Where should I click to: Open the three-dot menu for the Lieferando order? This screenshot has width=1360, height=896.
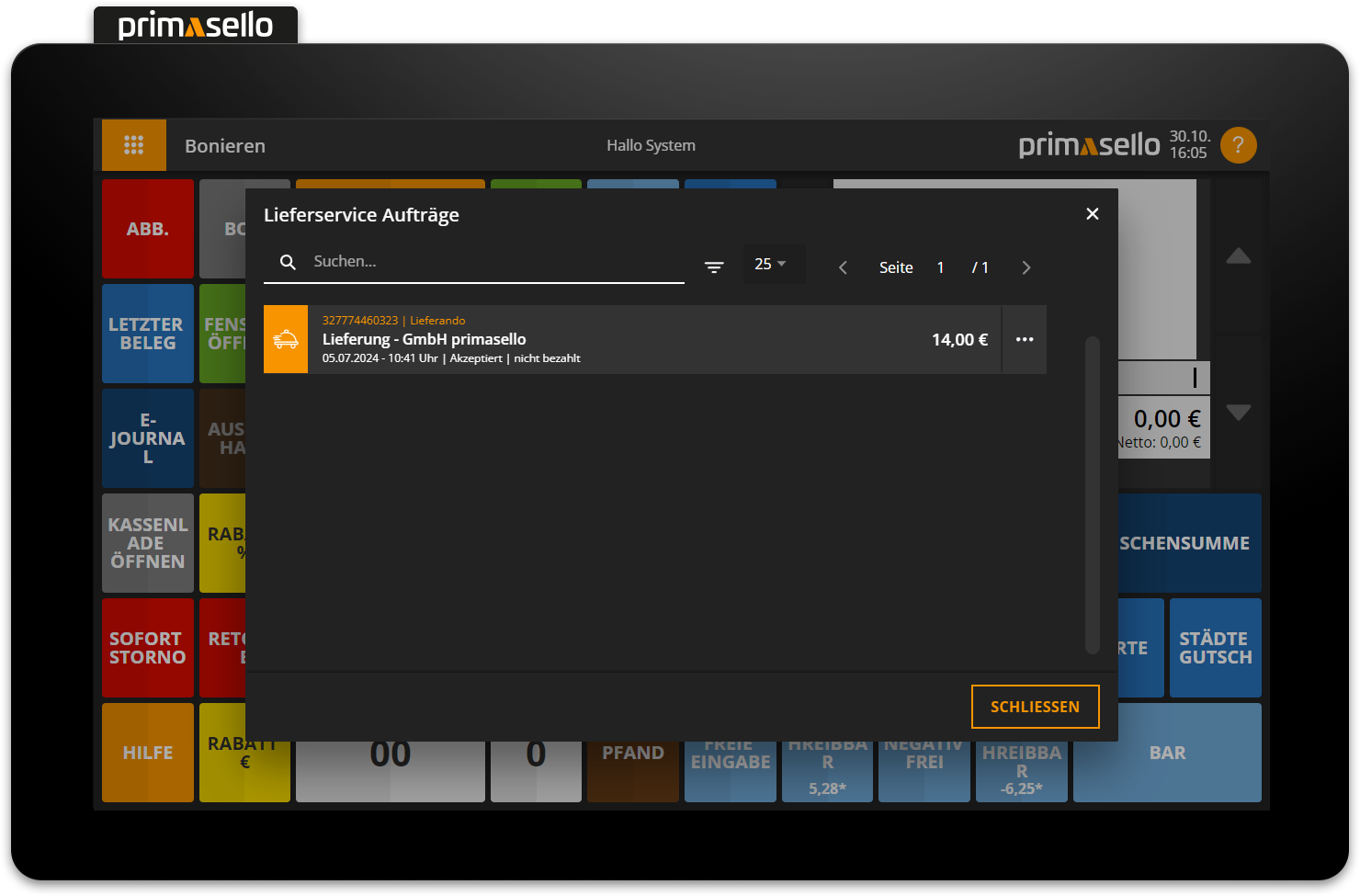pos(1024,340)
